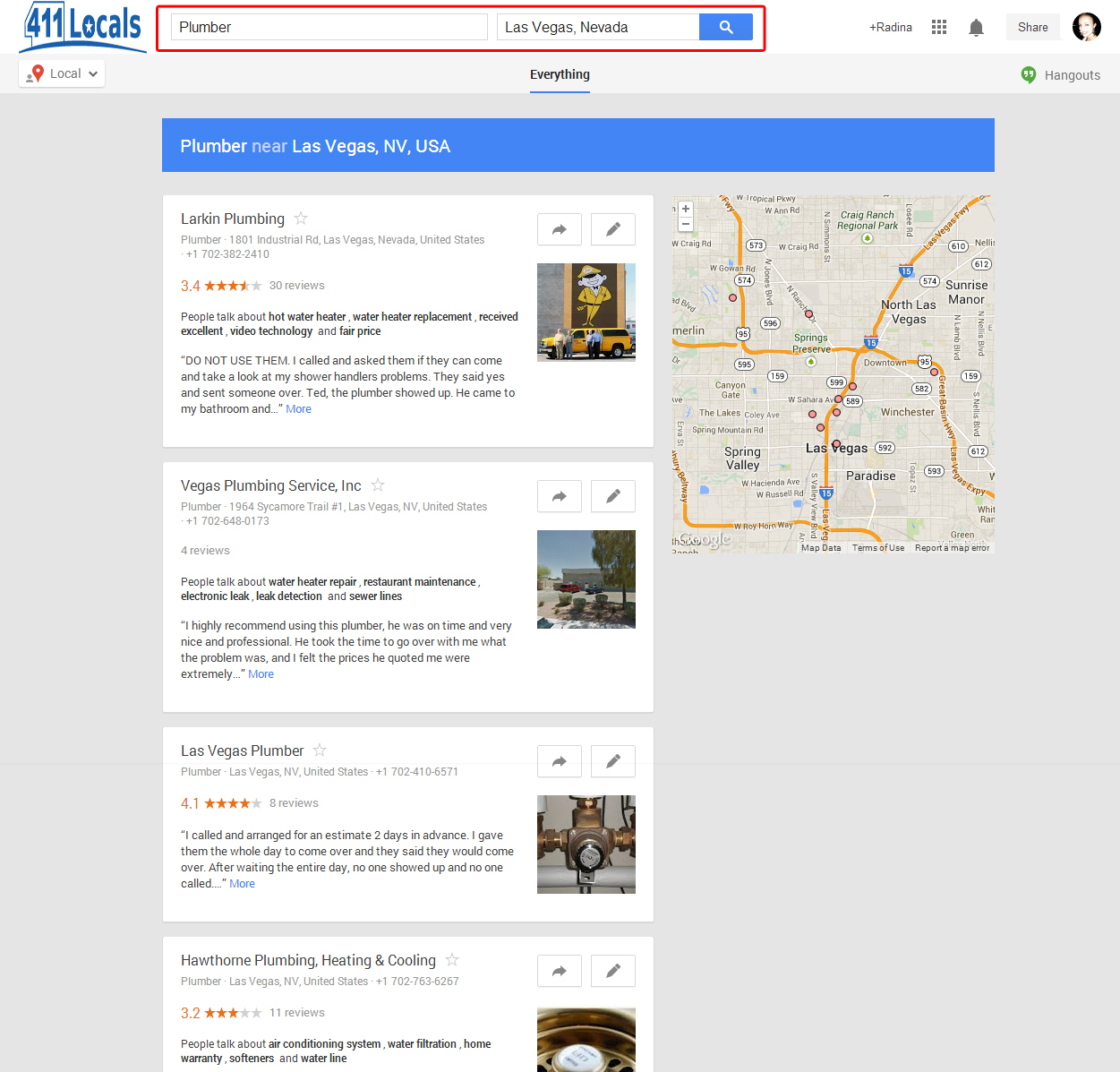
Task: Click the 411 Locals logo
Action: point(83,27)
